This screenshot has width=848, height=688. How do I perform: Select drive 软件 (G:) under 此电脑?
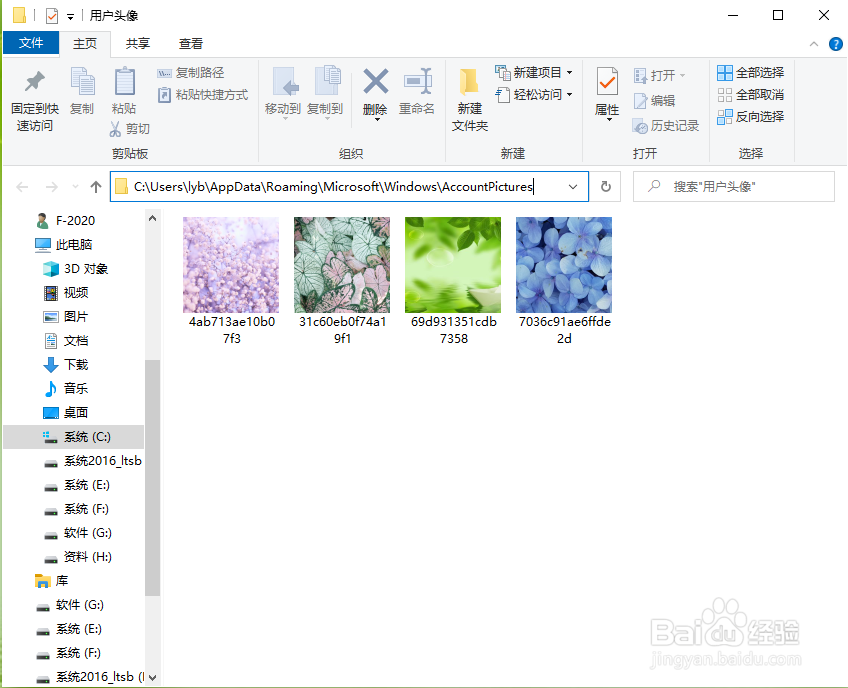[77, 533]
